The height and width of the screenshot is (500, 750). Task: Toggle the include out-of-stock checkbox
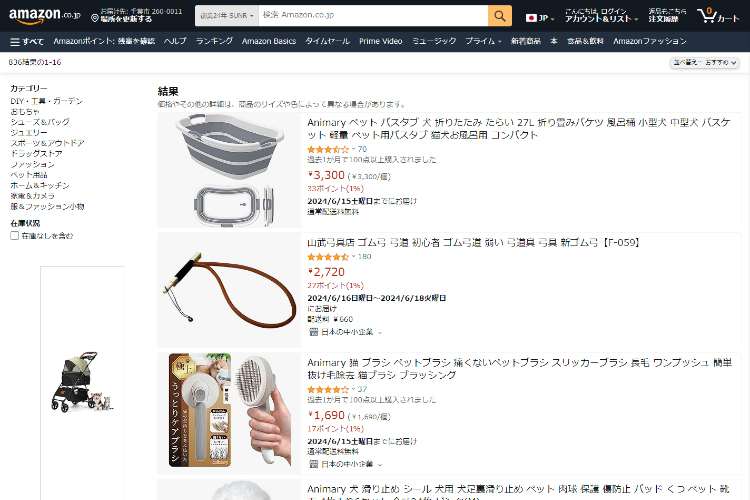[x=15, y=235]
